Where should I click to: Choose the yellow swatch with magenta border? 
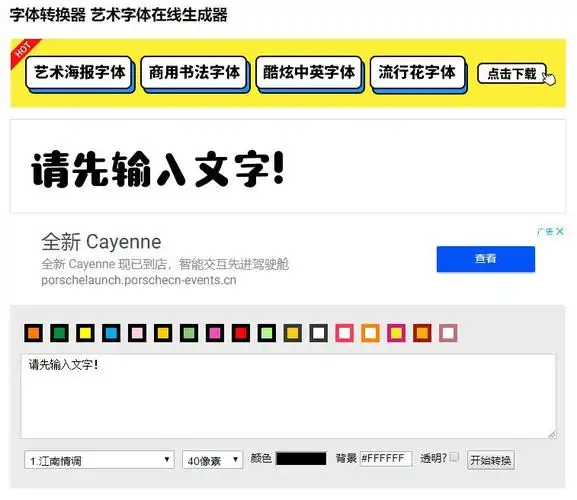pyautogui.click(x=396, y=333)
